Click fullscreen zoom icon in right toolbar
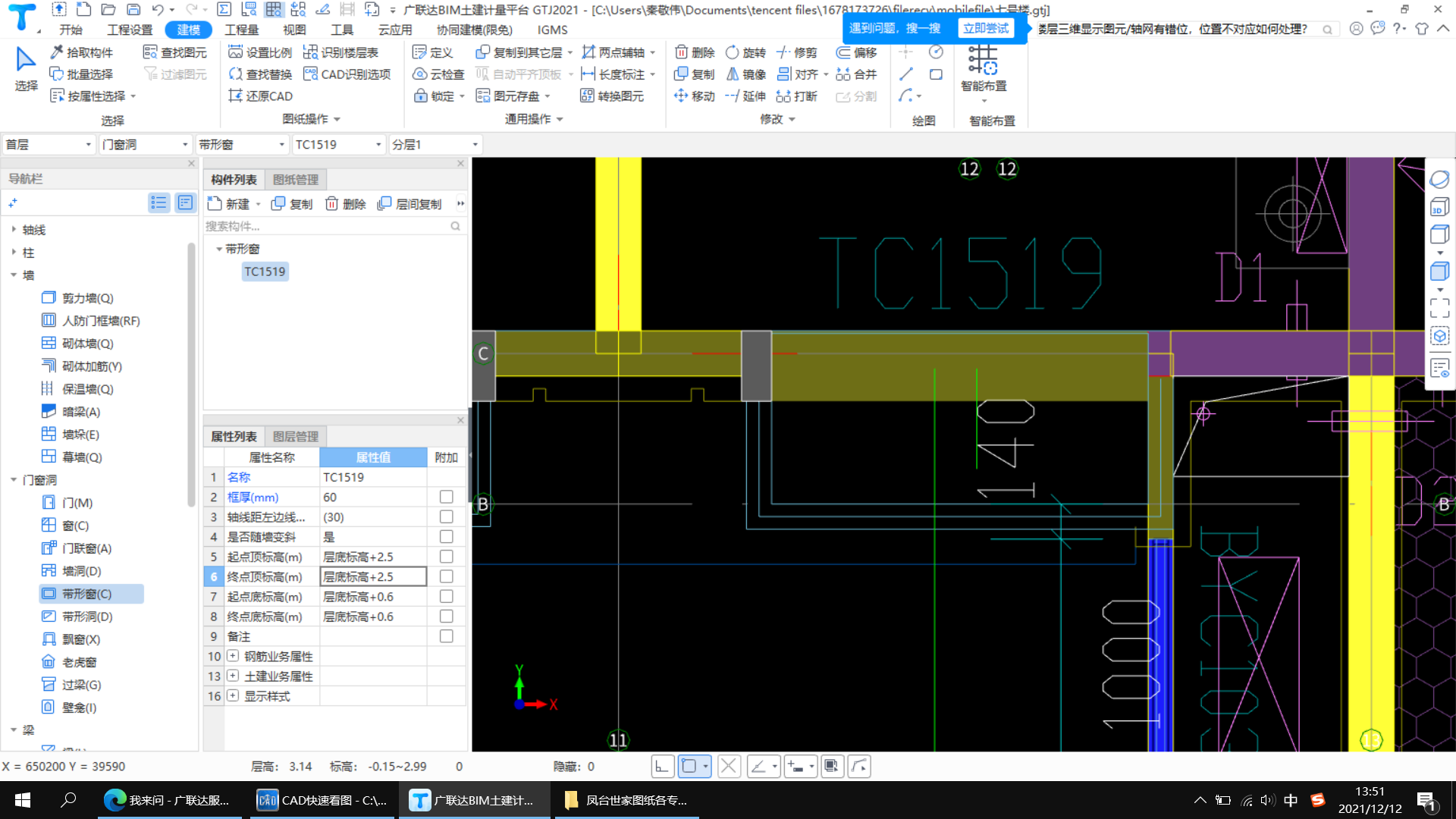Screen dimensions: 1456x819 (x=1439, y=307)
